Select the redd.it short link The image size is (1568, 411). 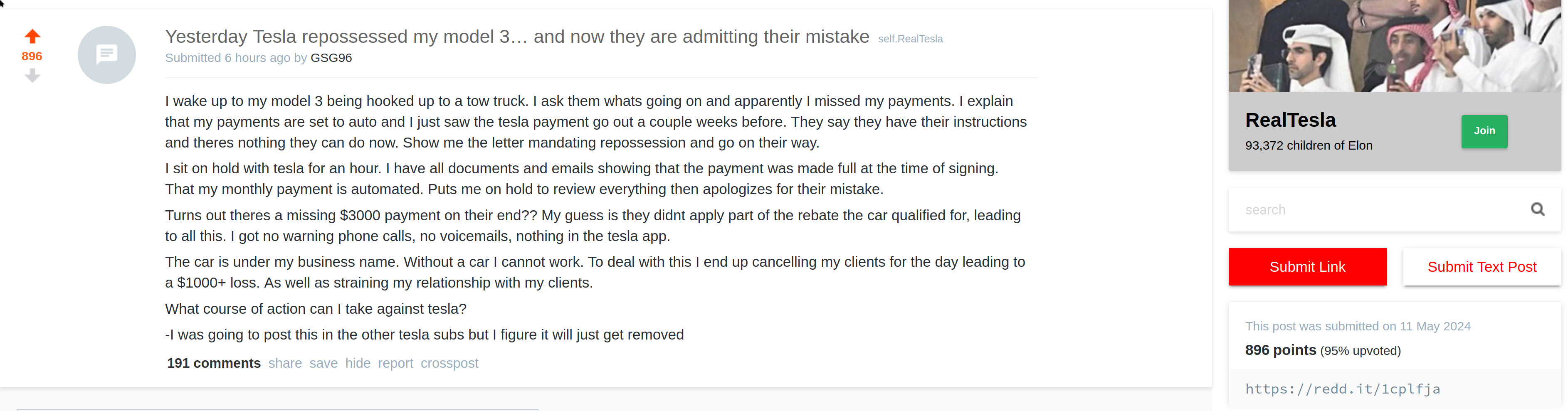click(1342, 389)
